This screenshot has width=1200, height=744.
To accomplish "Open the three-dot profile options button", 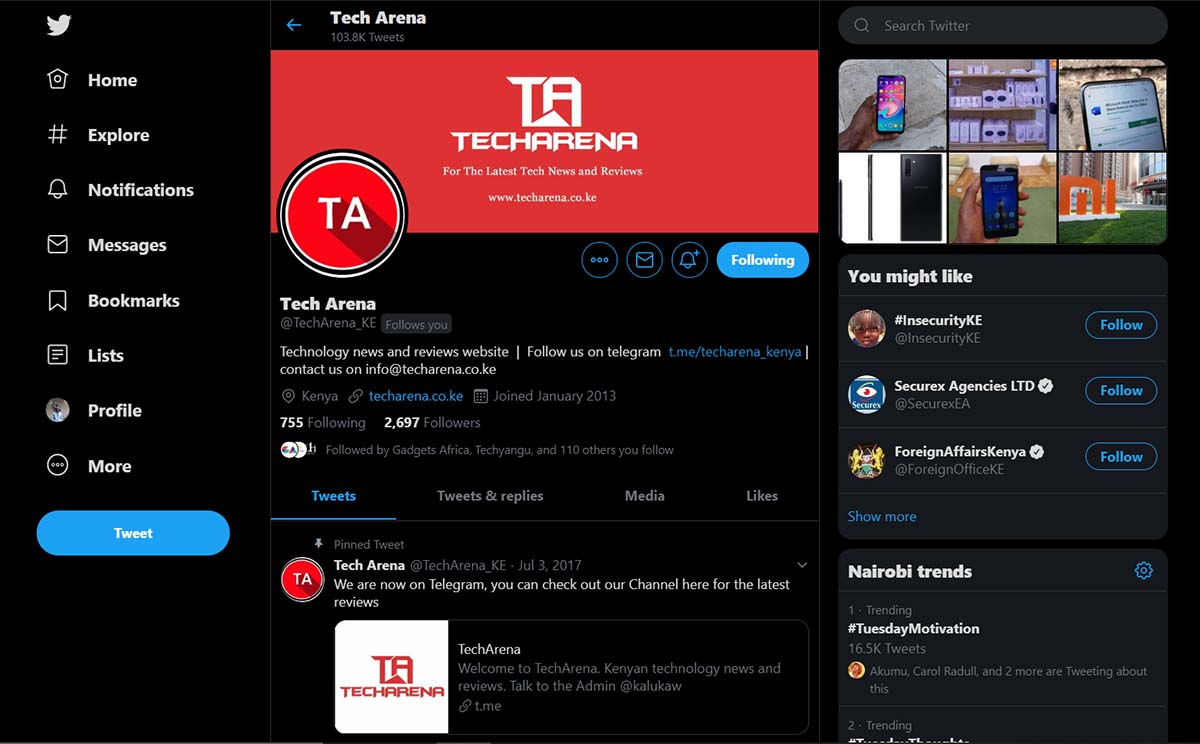I will pyautogui.click(x=599, y=260).
